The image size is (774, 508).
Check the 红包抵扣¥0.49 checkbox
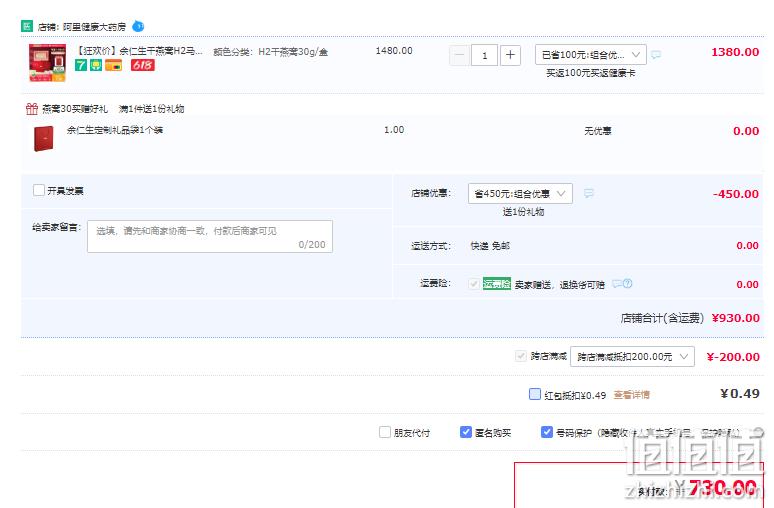click(x=535, y=394)
